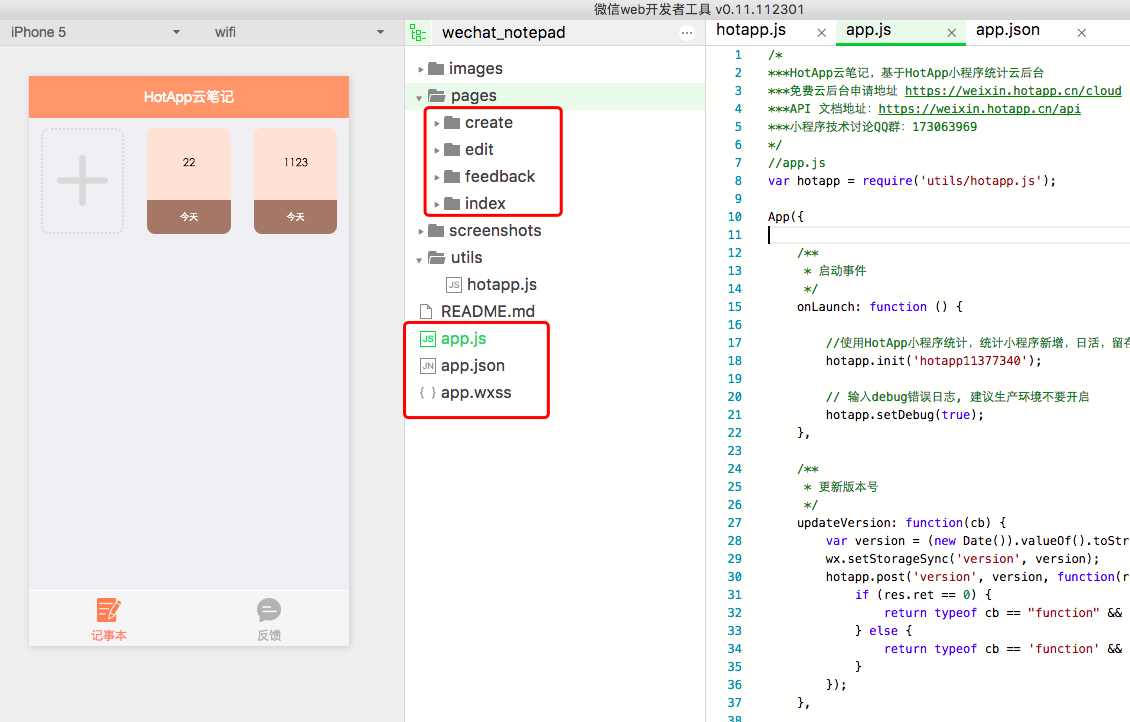Open the note card labeled 1123

click(295, 181)
